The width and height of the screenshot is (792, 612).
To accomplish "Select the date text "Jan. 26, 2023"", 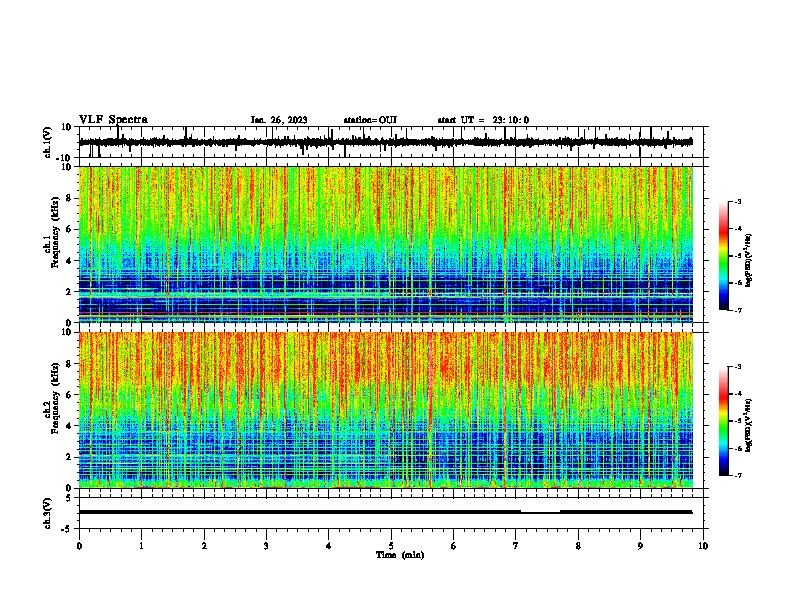I will coord(279,120).
